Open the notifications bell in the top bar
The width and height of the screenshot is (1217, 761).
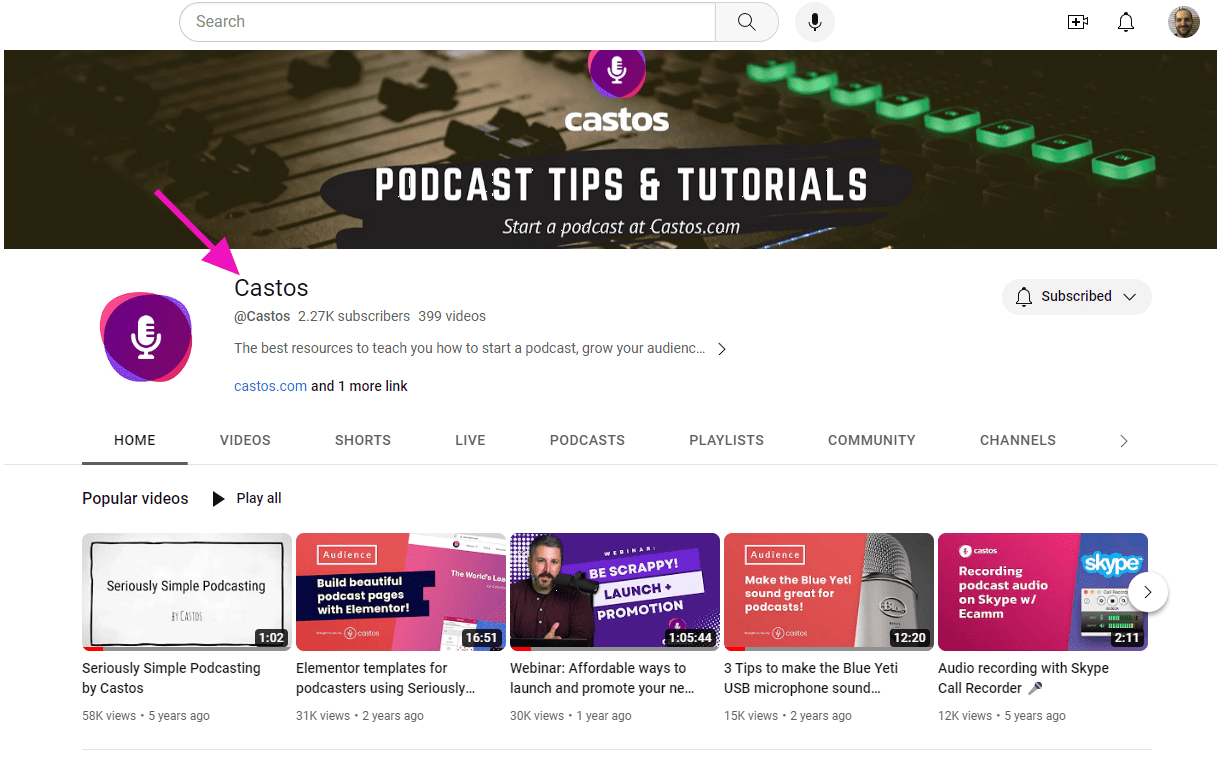[x=1126, y=22]
